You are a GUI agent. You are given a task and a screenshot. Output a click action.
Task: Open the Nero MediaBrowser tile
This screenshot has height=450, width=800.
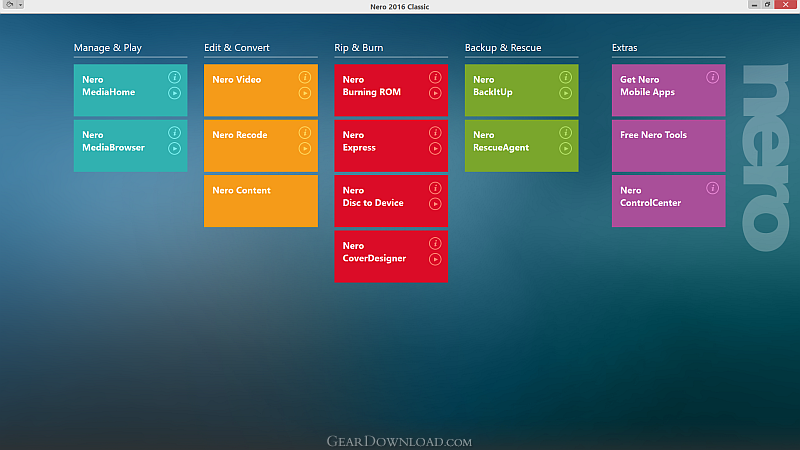[131, 145]
